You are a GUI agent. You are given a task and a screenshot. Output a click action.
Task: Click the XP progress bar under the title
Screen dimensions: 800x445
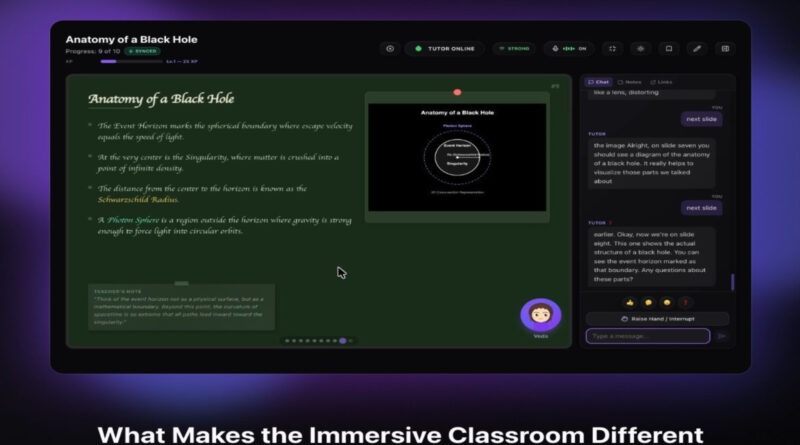tap(131, 61)
